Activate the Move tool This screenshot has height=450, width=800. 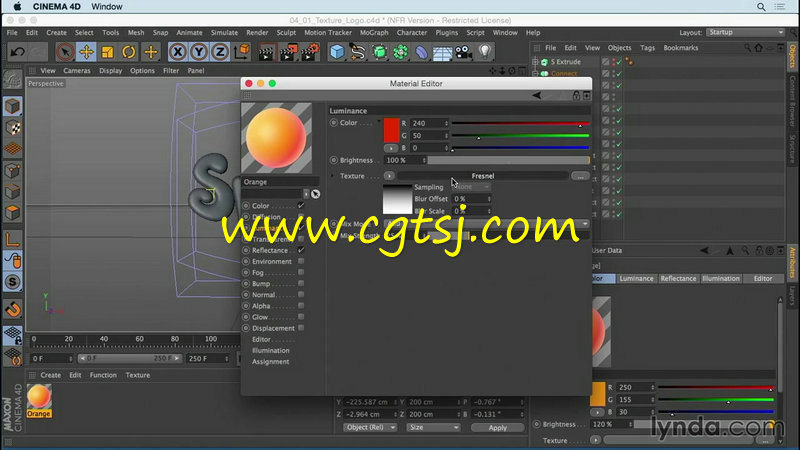[x=86, y=52]
